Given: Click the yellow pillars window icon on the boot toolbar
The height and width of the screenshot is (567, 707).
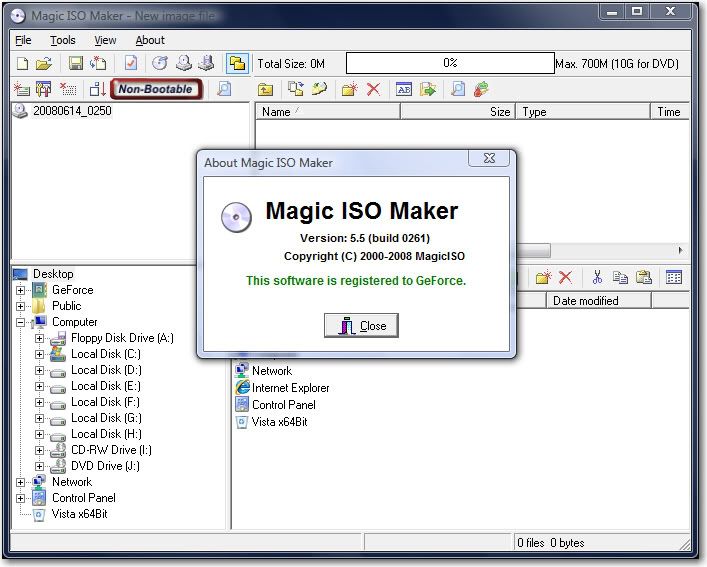Looking at the screenshot, I should (43, 89).
